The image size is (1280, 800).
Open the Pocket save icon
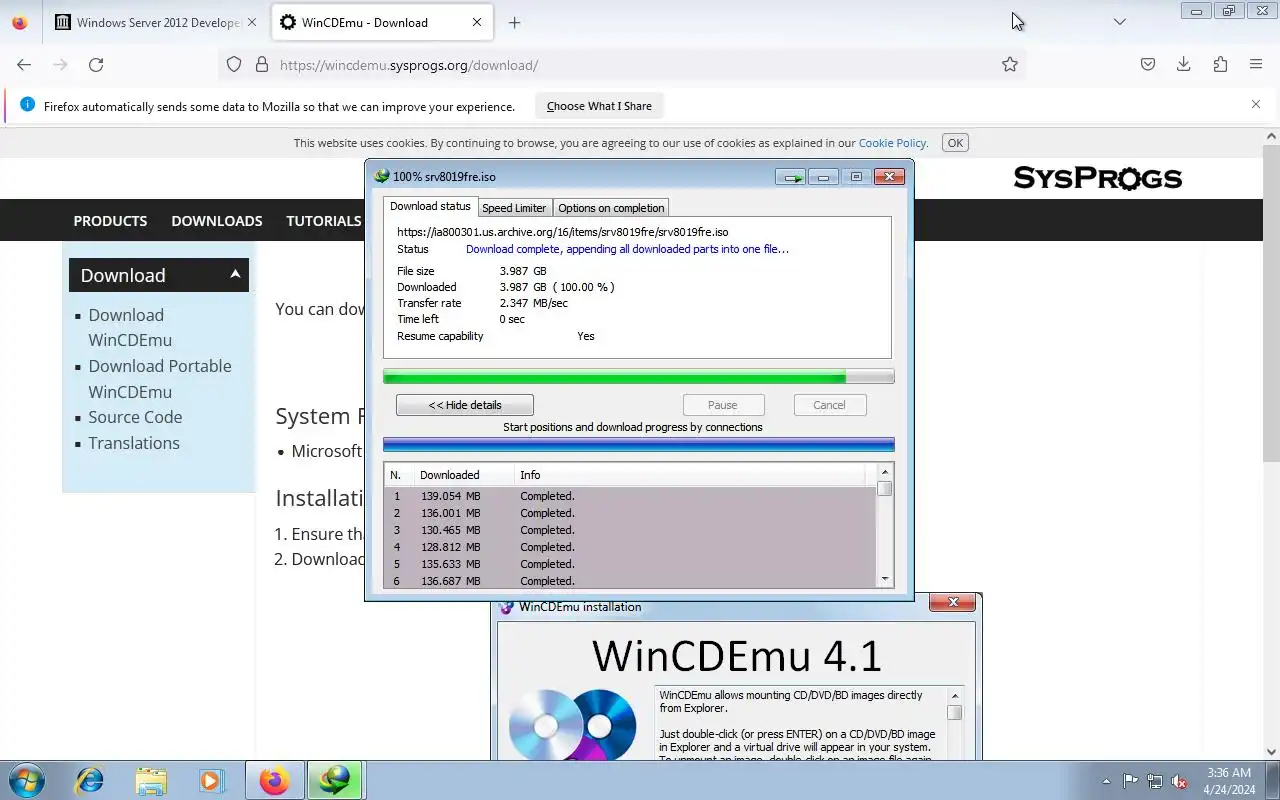pos(1148,64)
